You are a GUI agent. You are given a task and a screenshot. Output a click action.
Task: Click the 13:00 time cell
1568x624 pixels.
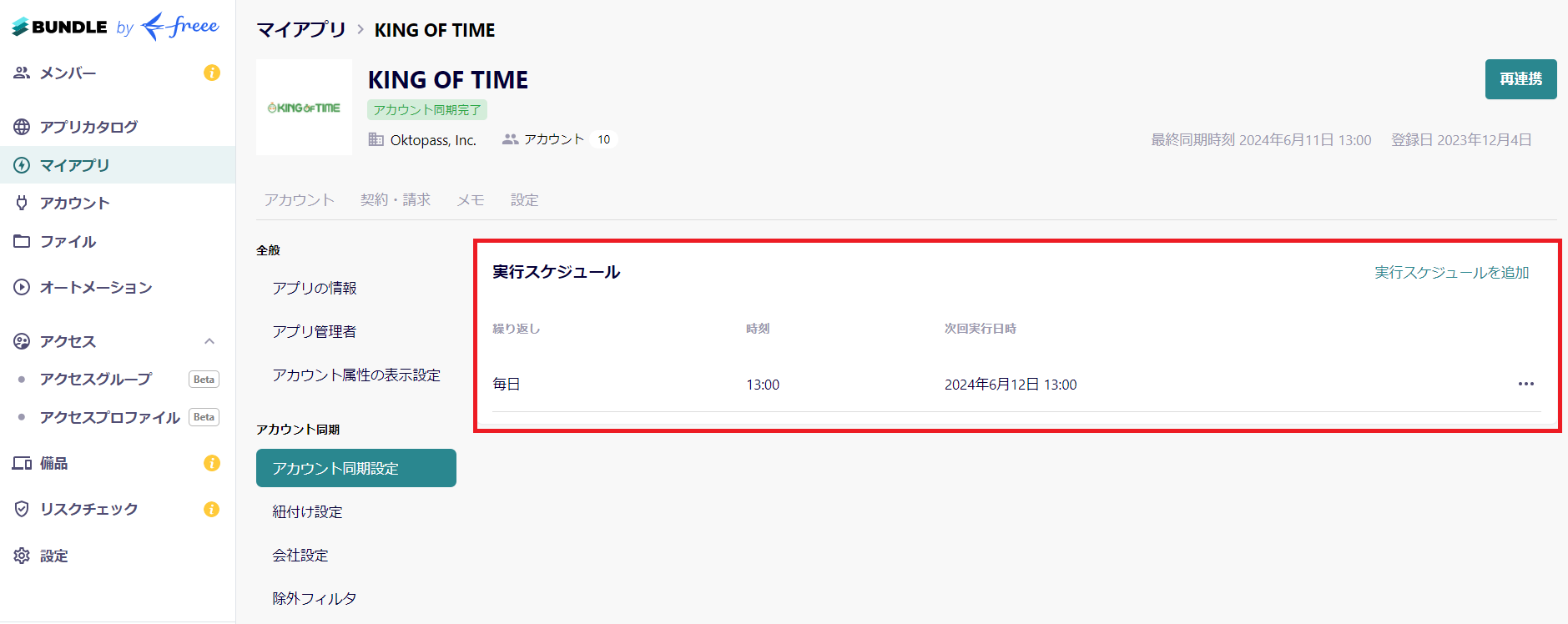(763, 385)
